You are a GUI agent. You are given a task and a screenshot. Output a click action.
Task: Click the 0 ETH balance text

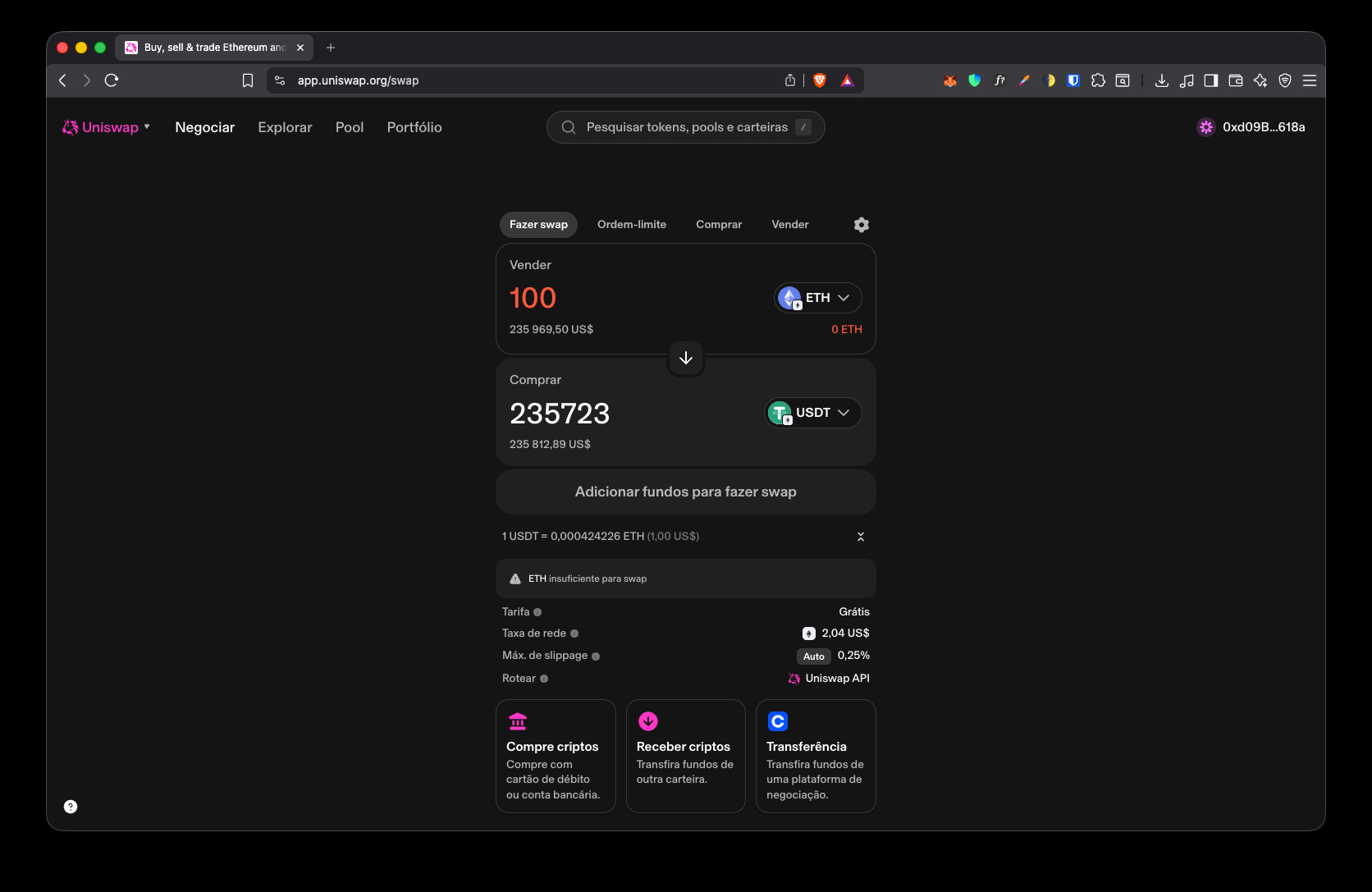click(847, 330)
